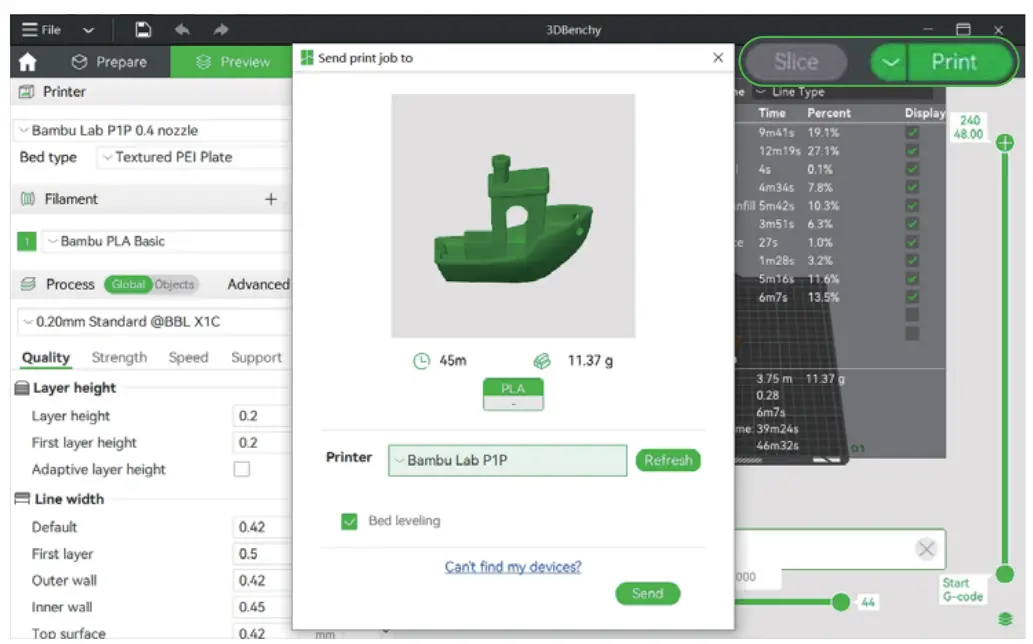Open the Speed settings tab
This screenshot has width=1033, height=644.
coord(188,358)
